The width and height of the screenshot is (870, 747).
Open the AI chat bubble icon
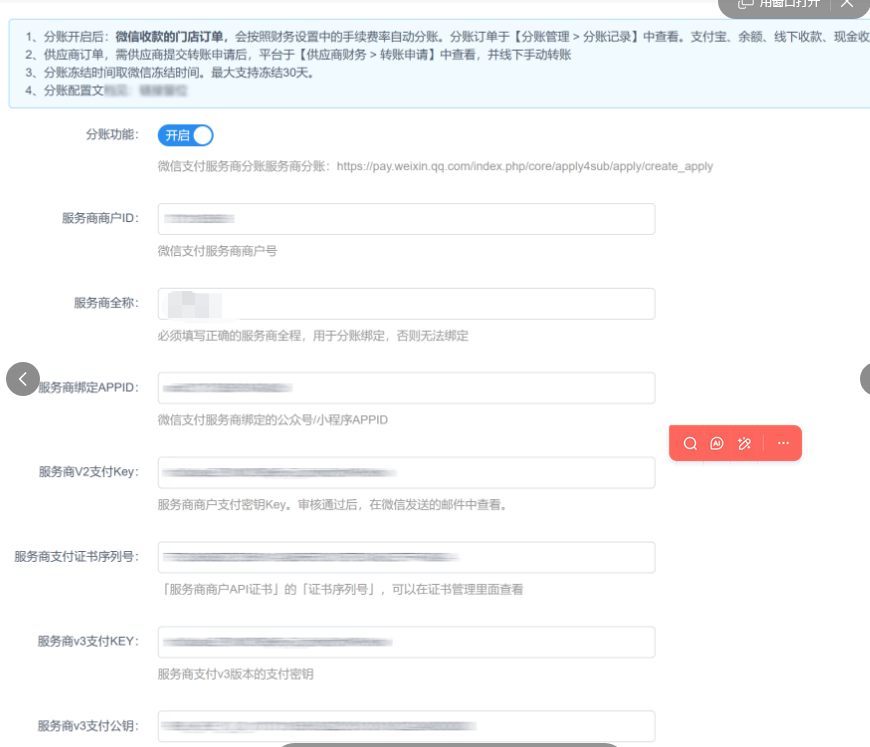717,443
